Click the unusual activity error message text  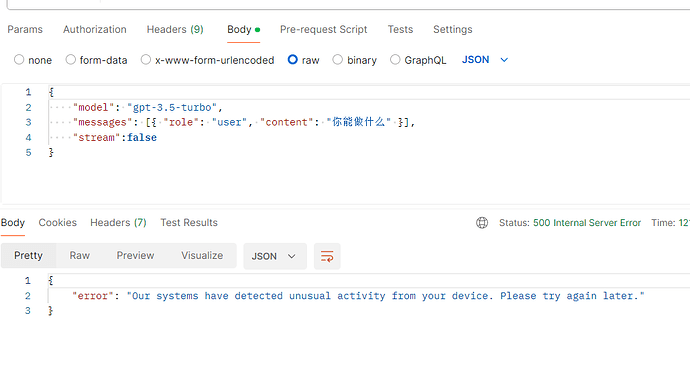pyautogui.click(x=385, y=296)
